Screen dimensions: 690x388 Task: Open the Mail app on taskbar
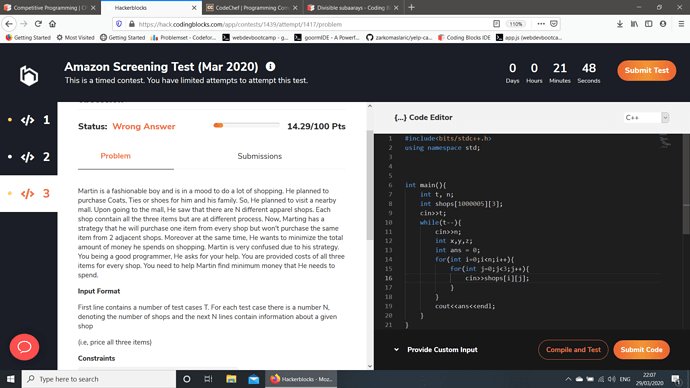coord(253,379)
